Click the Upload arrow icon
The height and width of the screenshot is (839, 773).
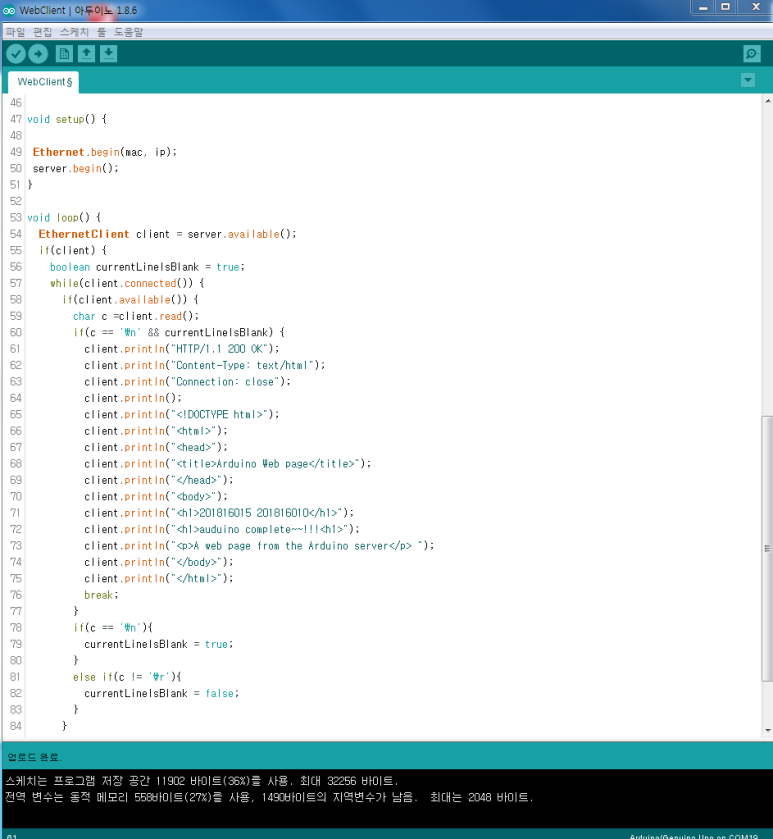coord(38,54)
